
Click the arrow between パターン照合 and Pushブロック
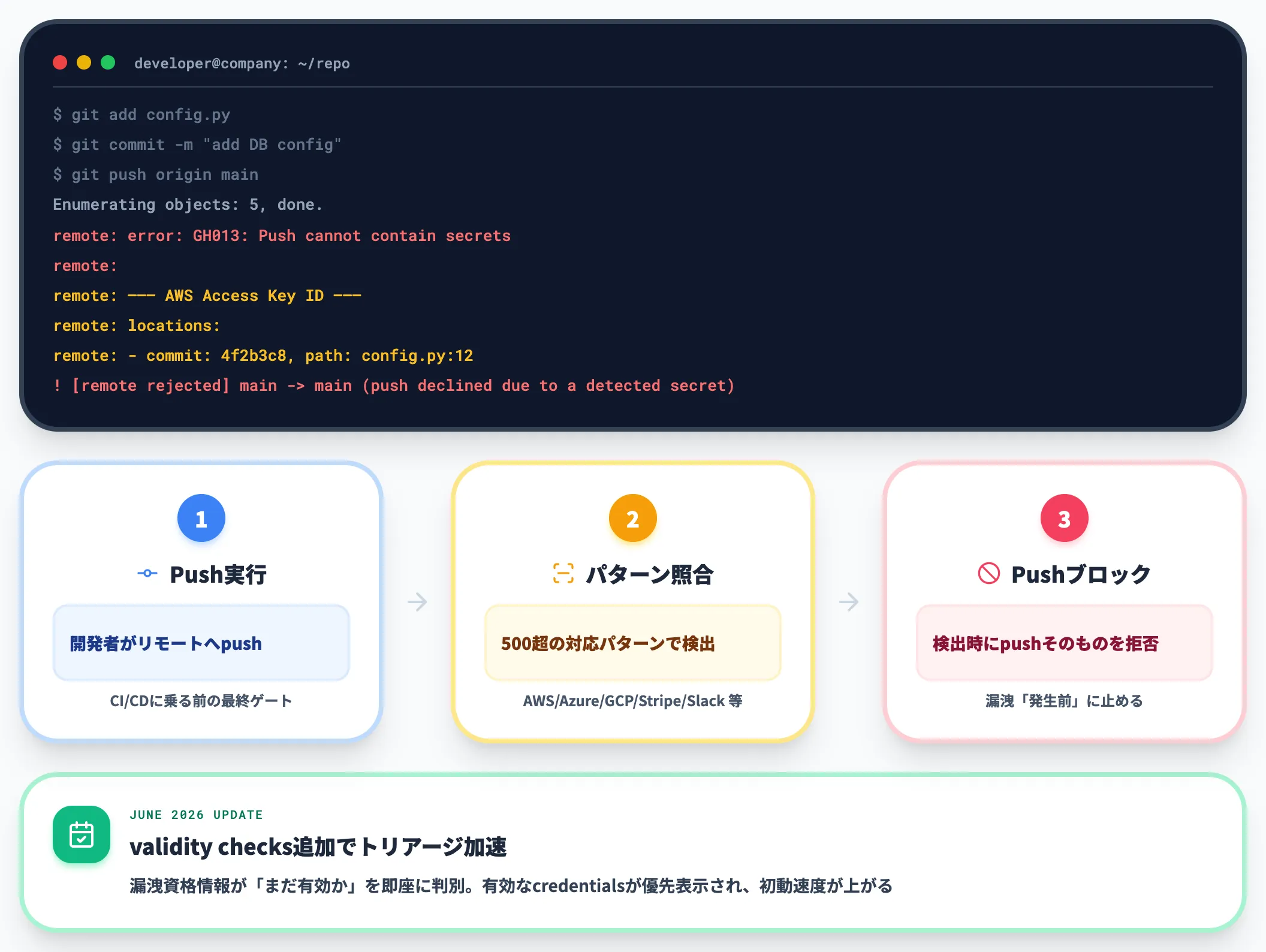pos(849,601)
